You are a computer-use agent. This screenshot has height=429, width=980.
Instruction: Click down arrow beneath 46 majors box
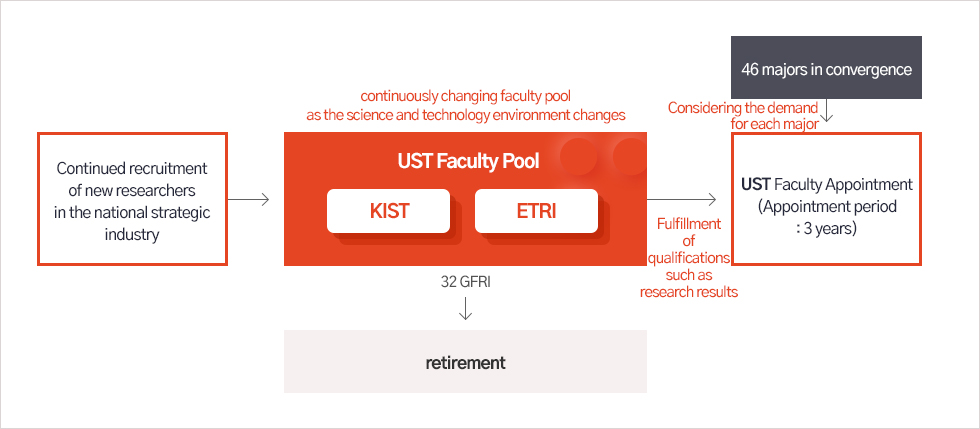click(828, 111)
